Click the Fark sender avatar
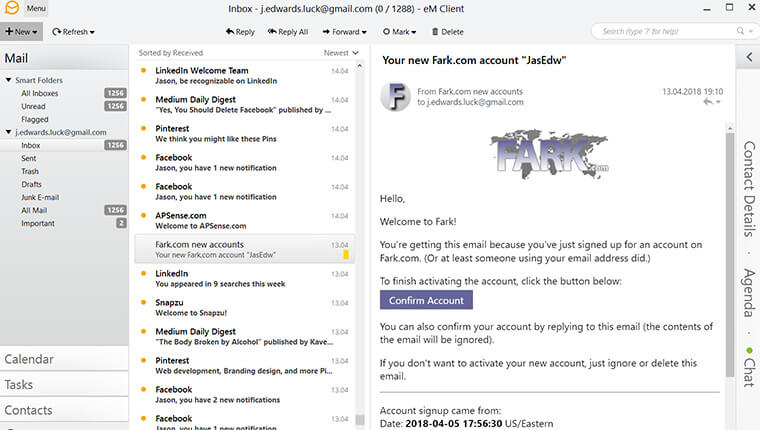This screenshot has height=430, width=760. (396, 96)
